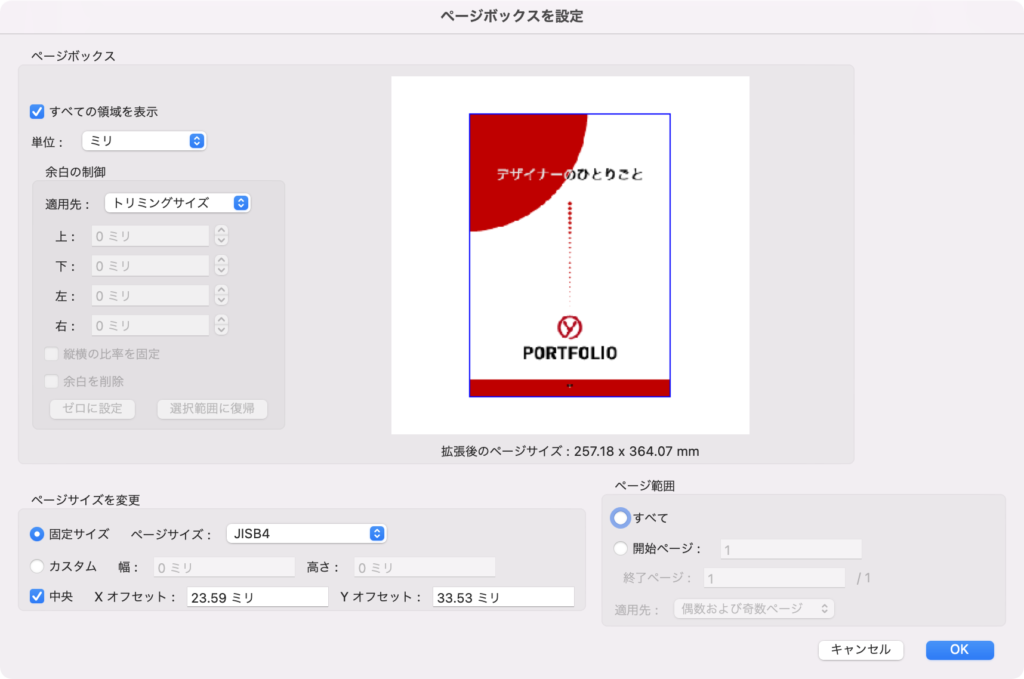The width and height of the screenshot is (1024, 679).
Task: Click the Y オフセット input field
Action: click(503, 597)
